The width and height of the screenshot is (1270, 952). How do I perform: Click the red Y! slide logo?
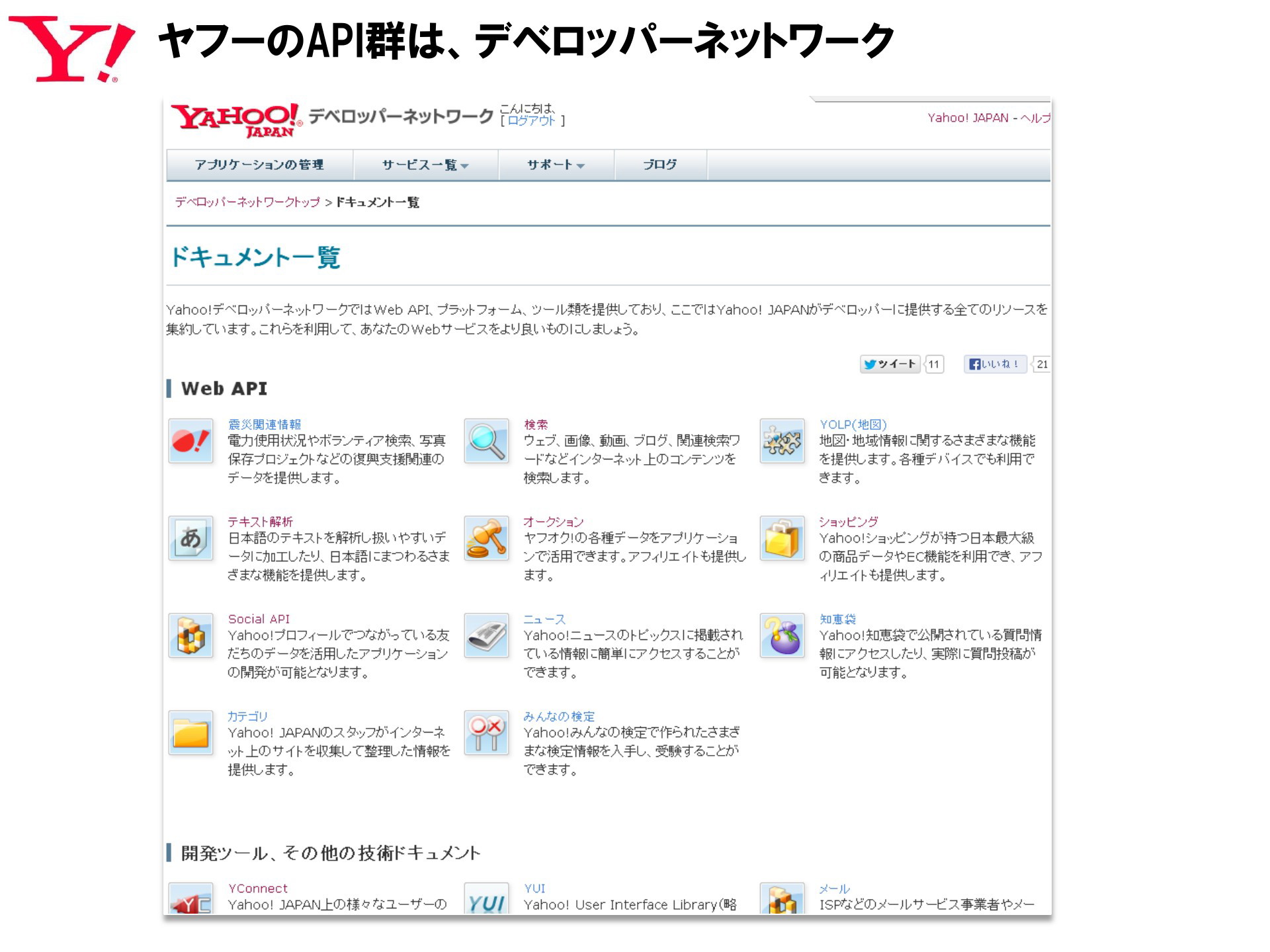pyautogui.click(x=71, y=50)
